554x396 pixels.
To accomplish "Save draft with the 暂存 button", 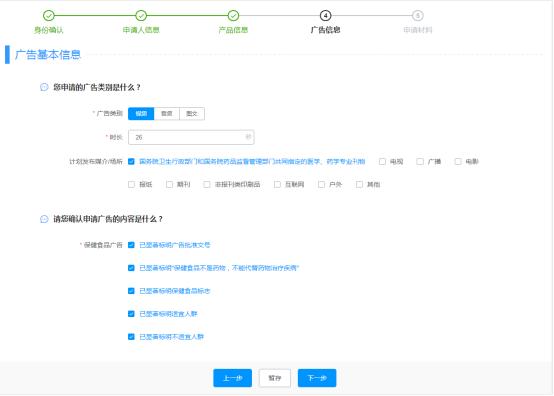I will [x=275, y=378].
